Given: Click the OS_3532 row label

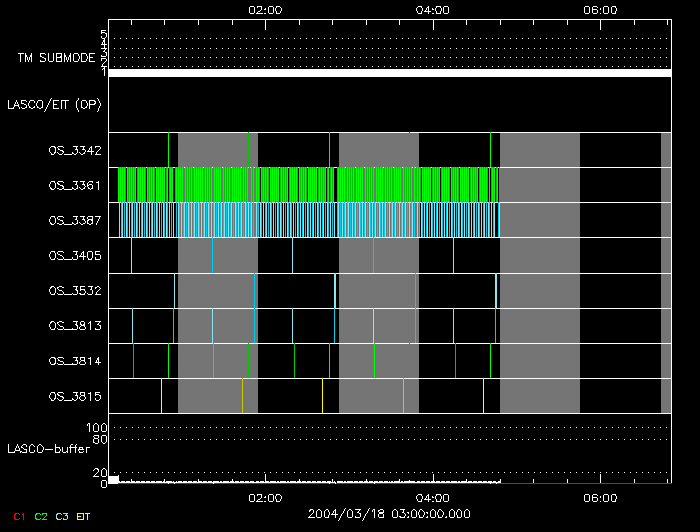Looking at the screenshot, I should coord(75,290).
